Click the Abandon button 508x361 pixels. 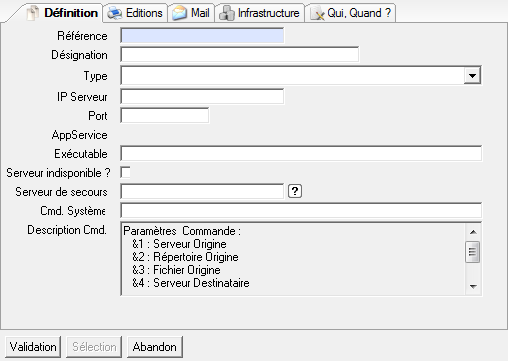click(155, 347)
